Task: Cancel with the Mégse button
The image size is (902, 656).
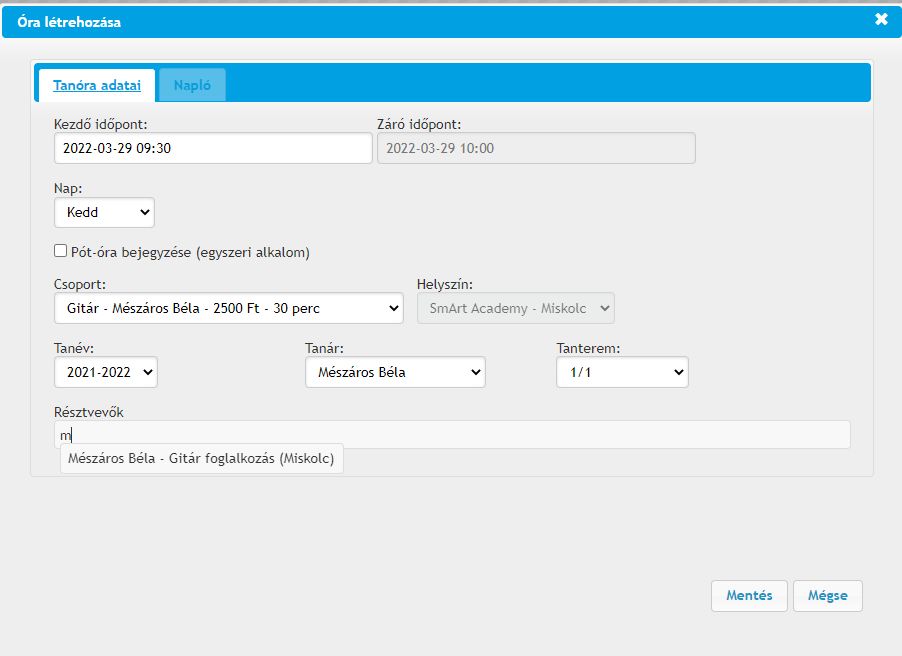Action: [x=827, y=596]
